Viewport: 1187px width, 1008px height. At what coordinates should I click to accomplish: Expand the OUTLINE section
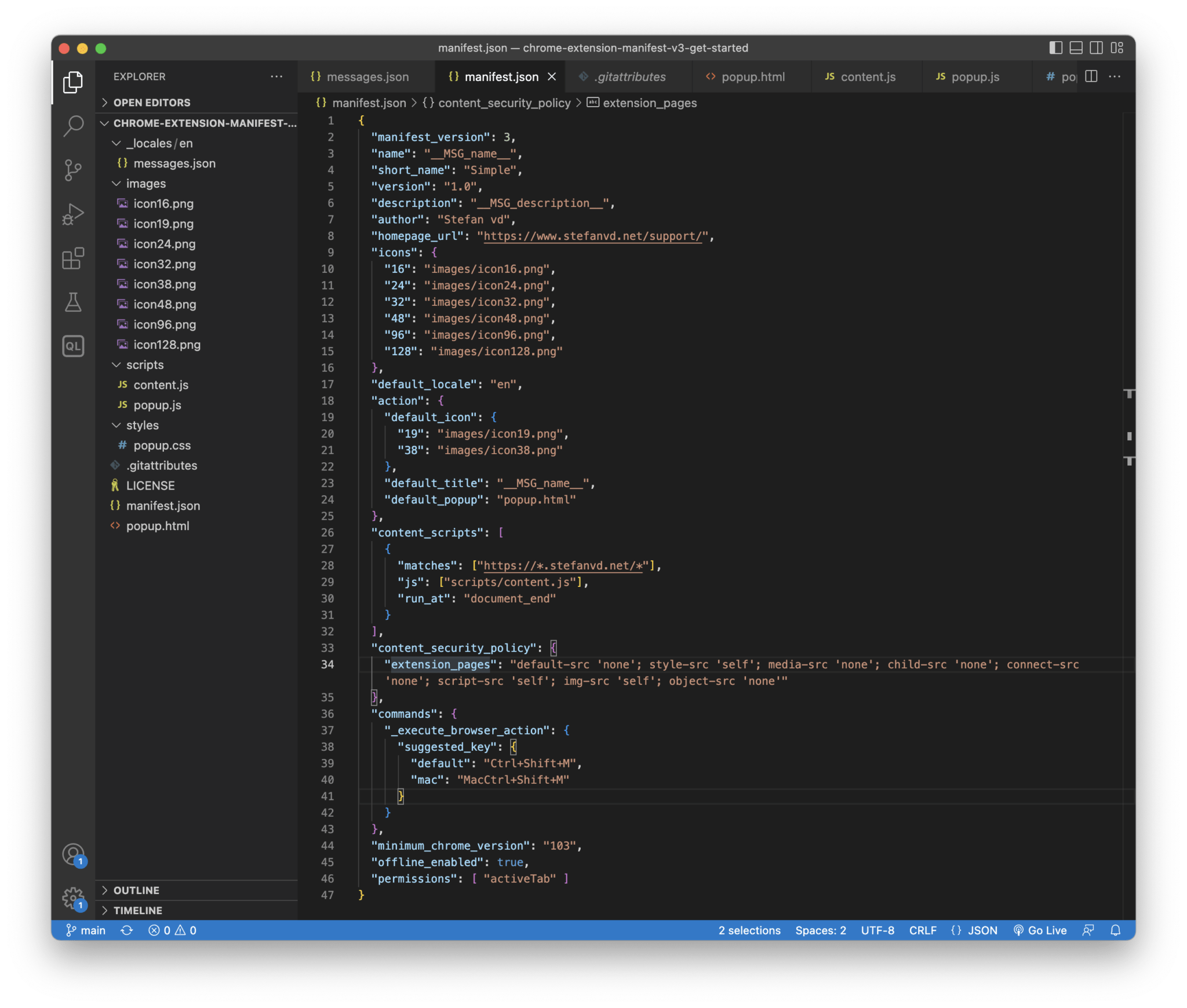pyautogui.click(x=136, y=890)
